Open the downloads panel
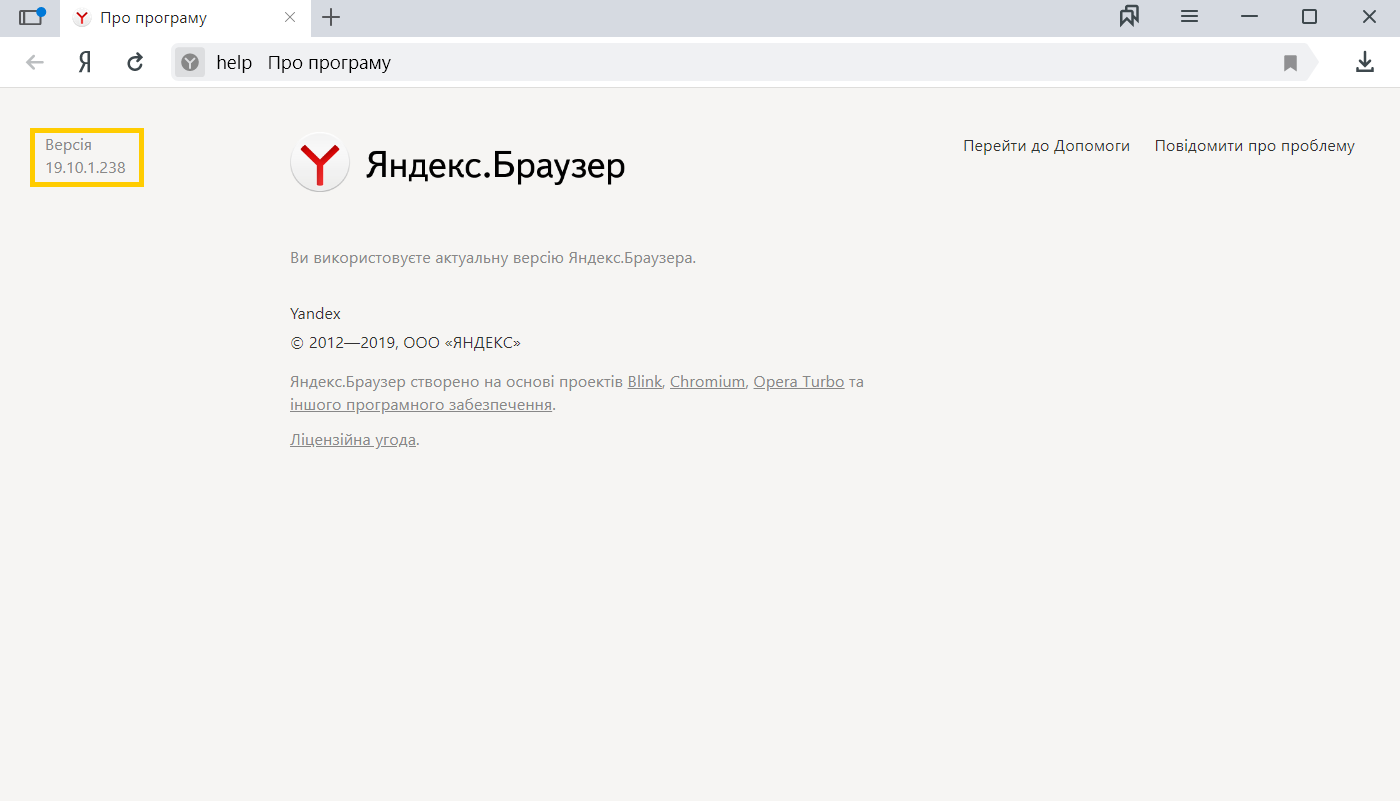Image resolution: width=1400 pixels, height=801 pixels. (1364, 63)
